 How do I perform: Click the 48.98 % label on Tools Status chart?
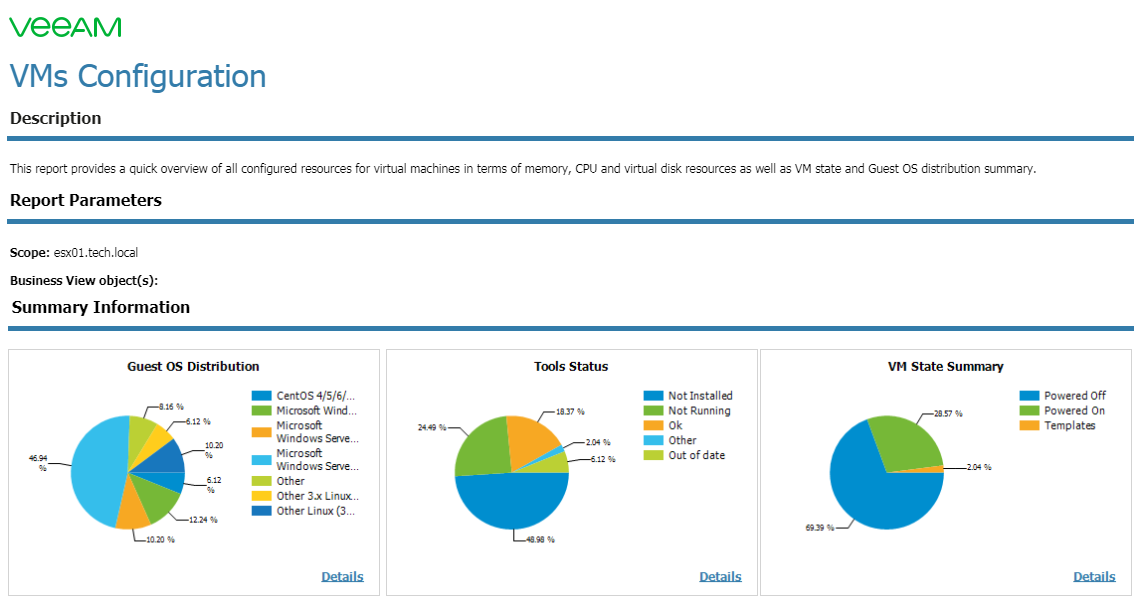click(x=540, y=539)
